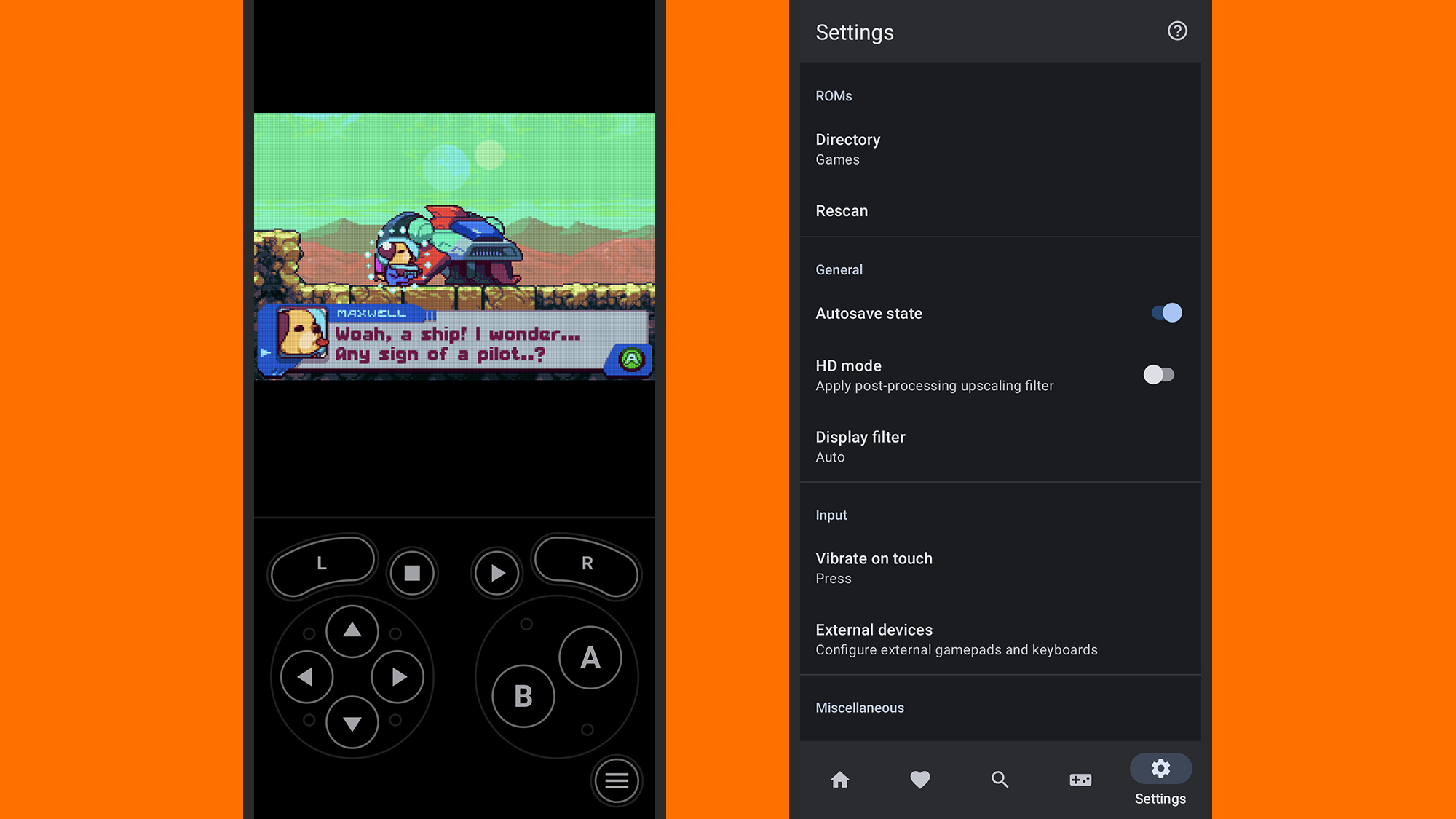Click the Favorites heart icon
This screenshot has height=819, width=1456.
[x=919, y=779]
